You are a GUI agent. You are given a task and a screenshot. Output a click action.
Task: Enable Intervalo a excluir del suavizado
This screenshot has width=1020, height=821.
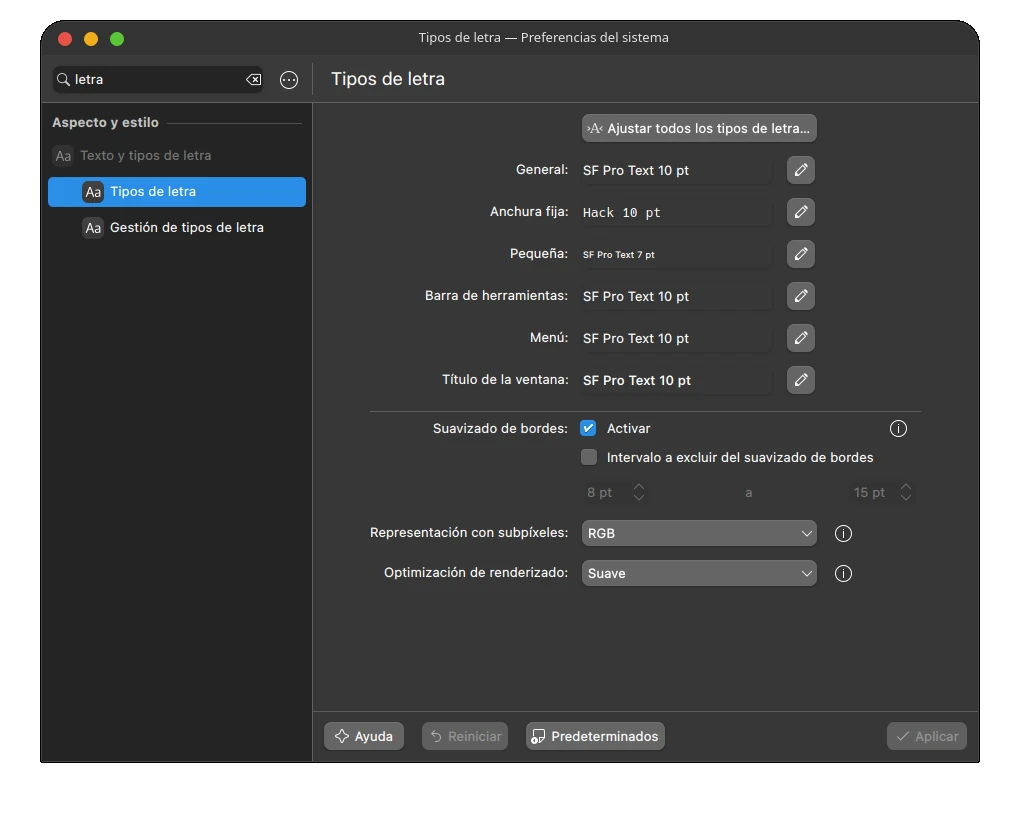click(x=589, y=457)
